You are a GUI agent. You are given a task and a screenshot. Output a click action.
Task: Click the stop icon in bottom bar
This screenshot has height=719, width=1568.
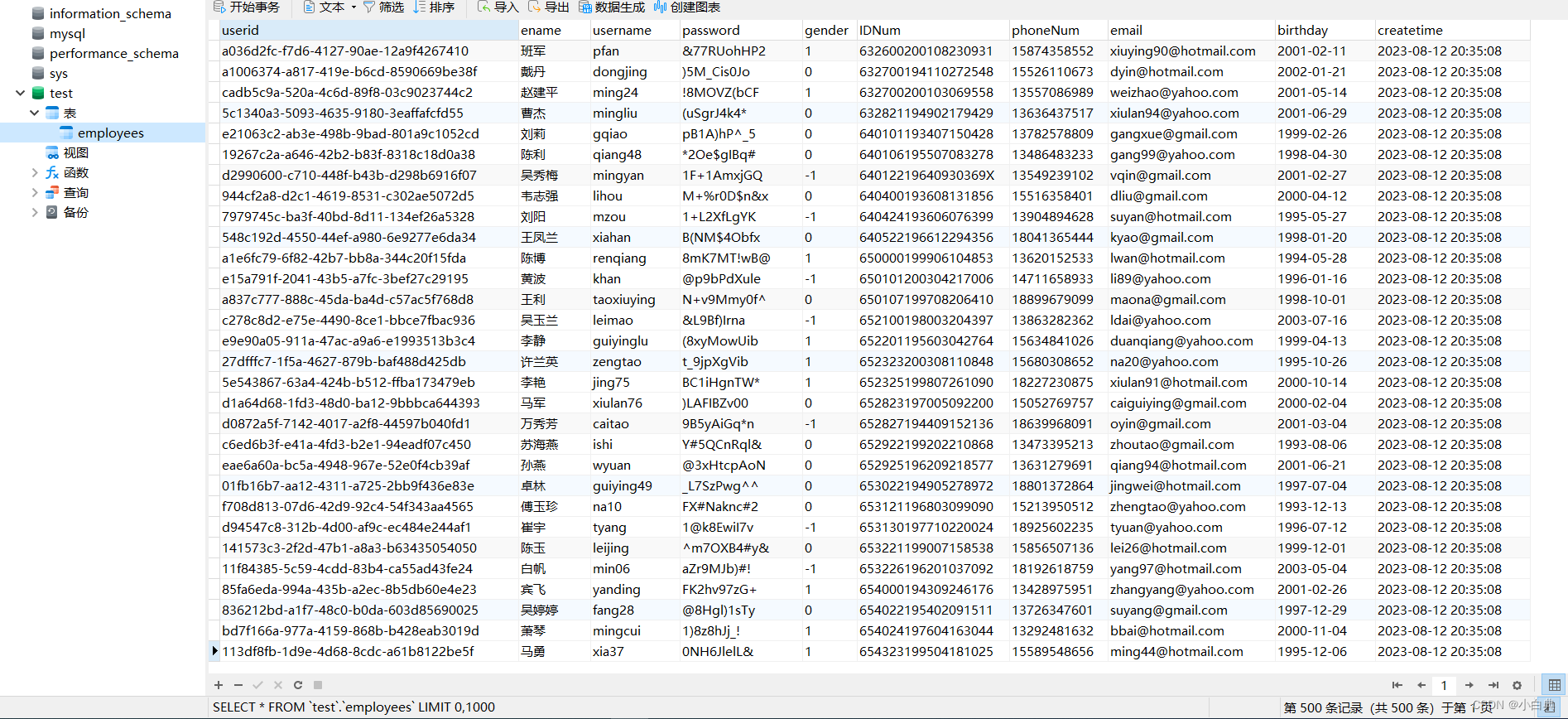tap(318, 685)
